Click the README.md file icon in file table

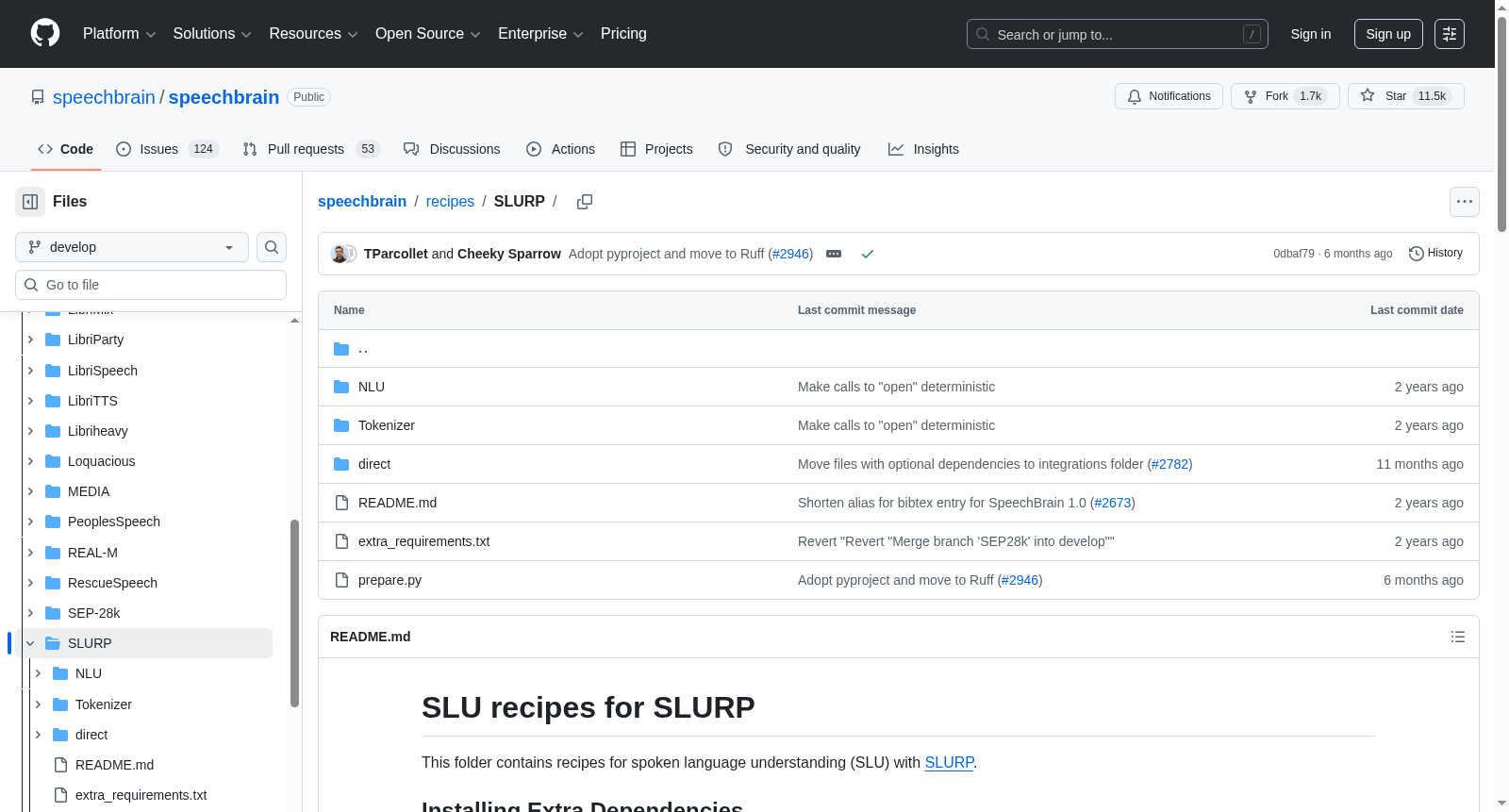pos(341,503)
